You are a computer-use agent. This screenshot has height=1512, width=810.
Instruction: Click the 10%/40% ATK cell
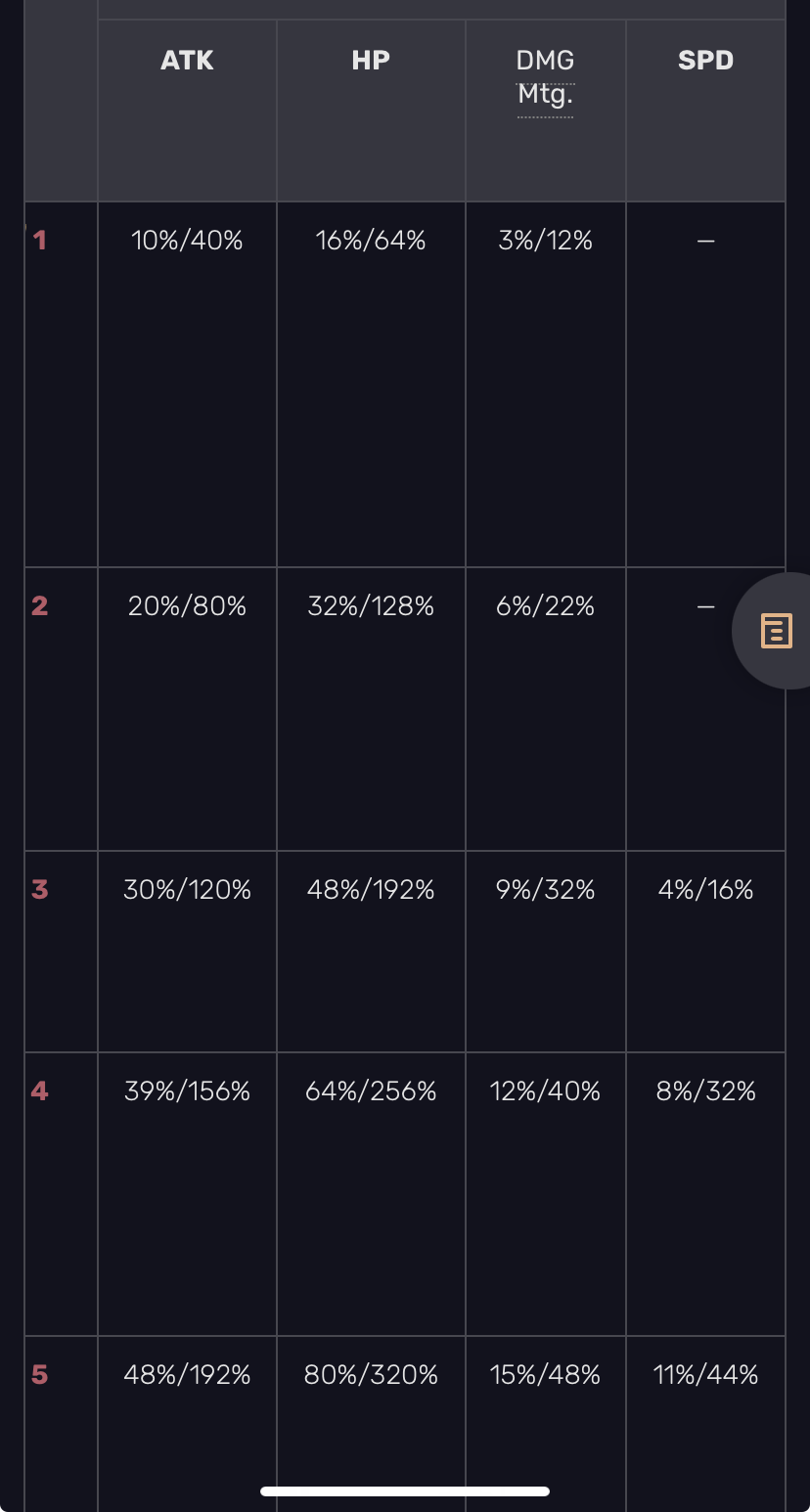(187, 241)
